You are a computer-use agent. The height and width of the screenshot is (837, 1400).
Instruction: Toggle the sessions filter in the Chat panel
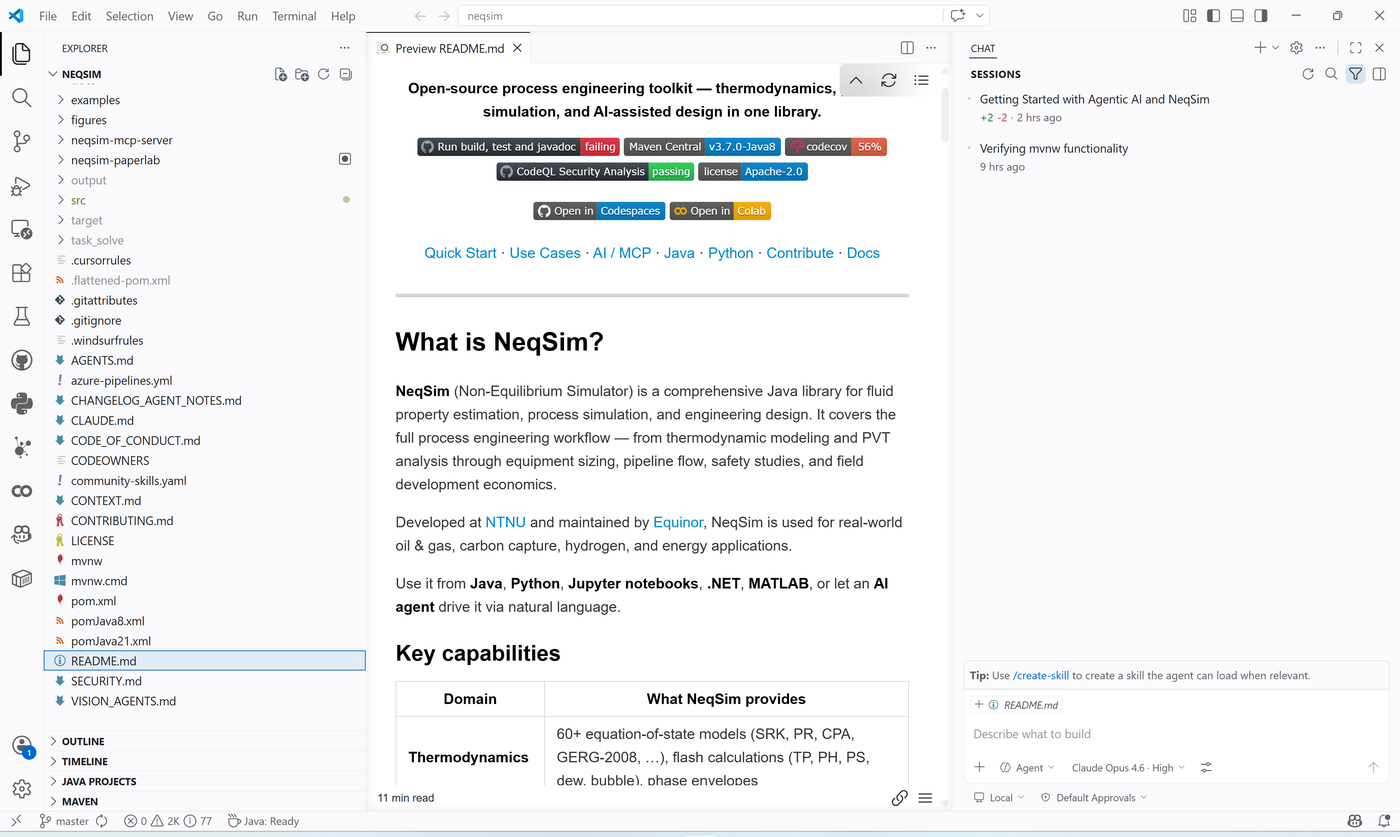pos(1355,73)
